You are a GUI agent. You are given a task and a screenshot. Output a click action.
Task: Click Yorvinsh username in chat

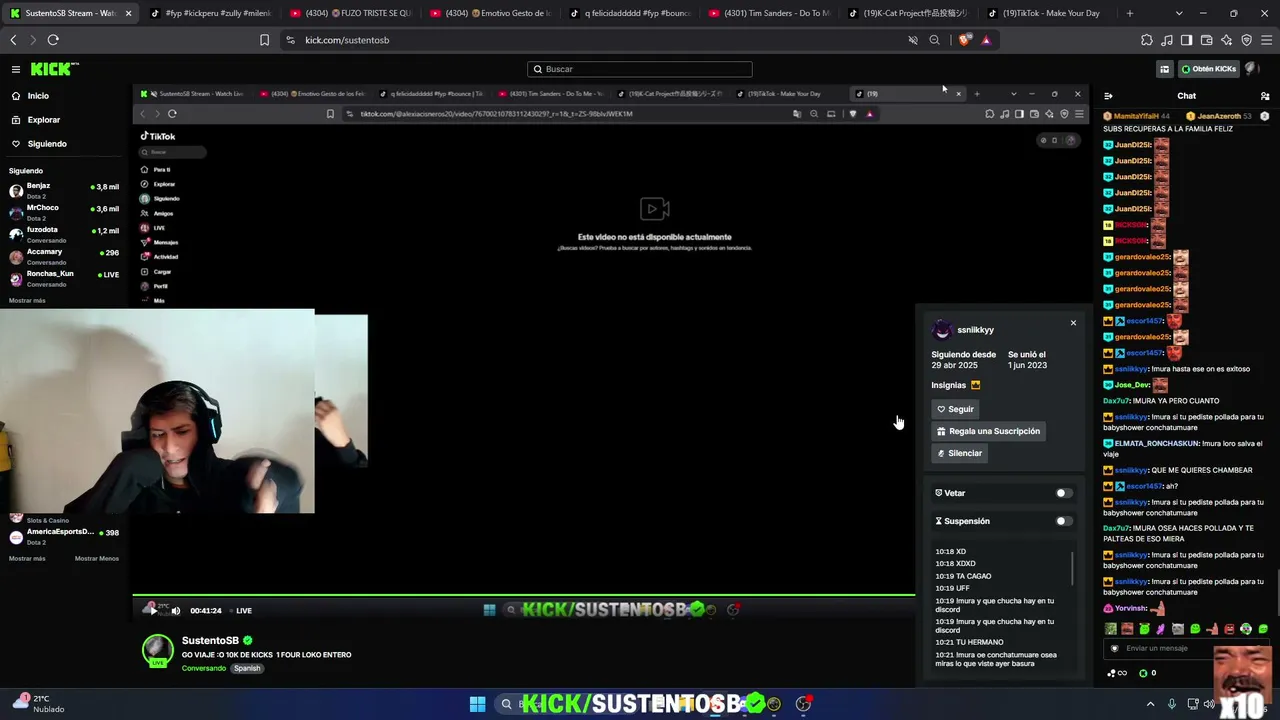[1131, 608]
